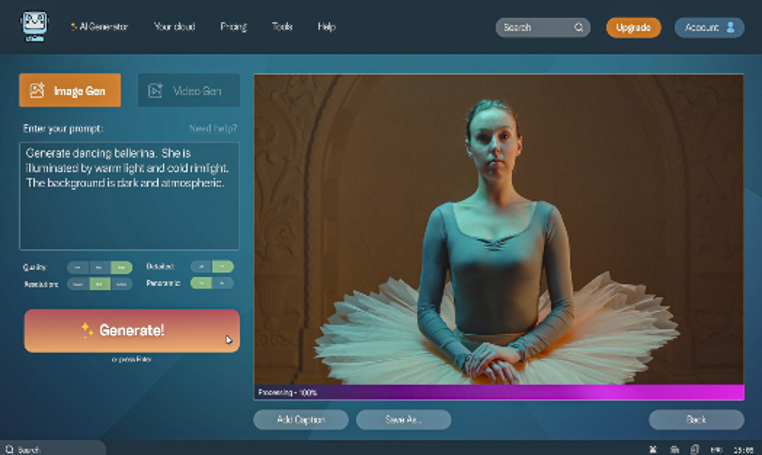Click the robot logo icon
Viewport: 762px width, 455px height.
[x=34, y=26]
